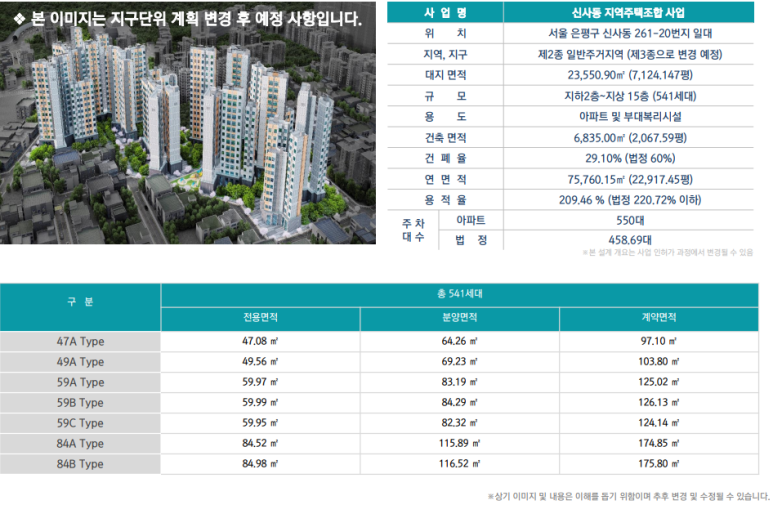Click the 아파트 및 부대복리시설 value
Screen dimensions: 773x505
630,117
